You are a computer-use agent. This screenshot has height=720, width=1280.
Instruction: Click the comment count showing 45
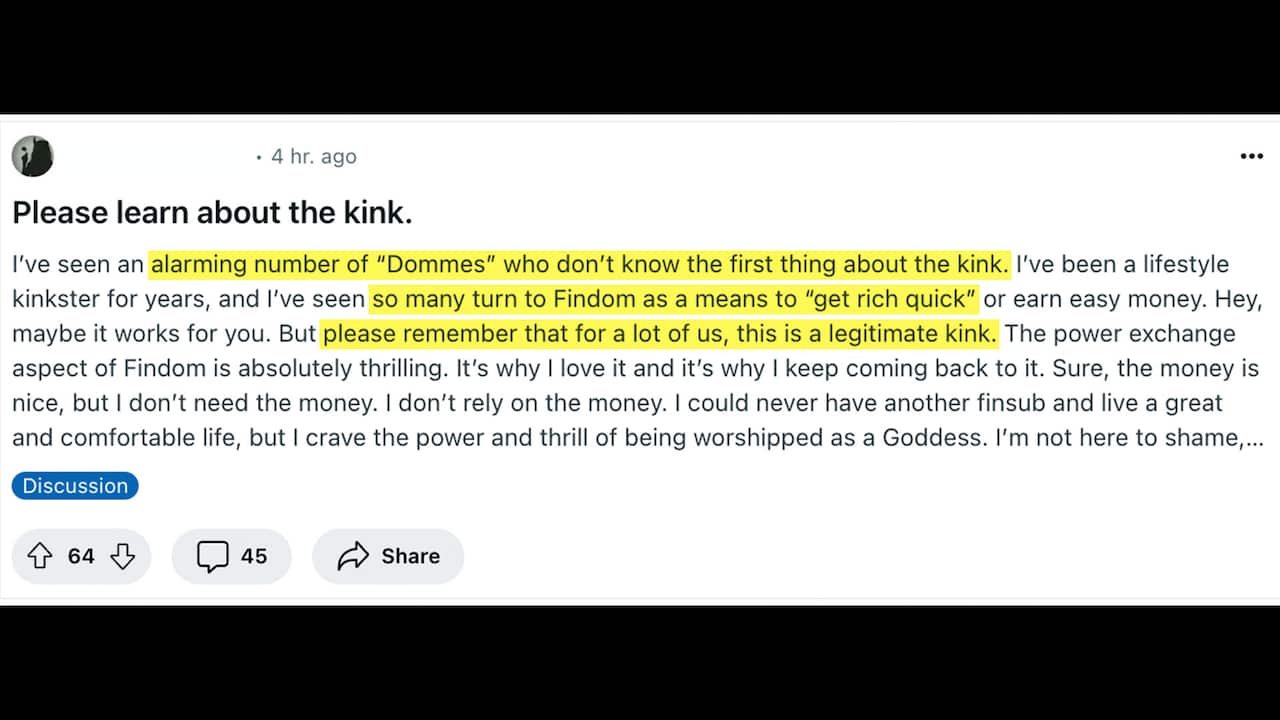254,556
